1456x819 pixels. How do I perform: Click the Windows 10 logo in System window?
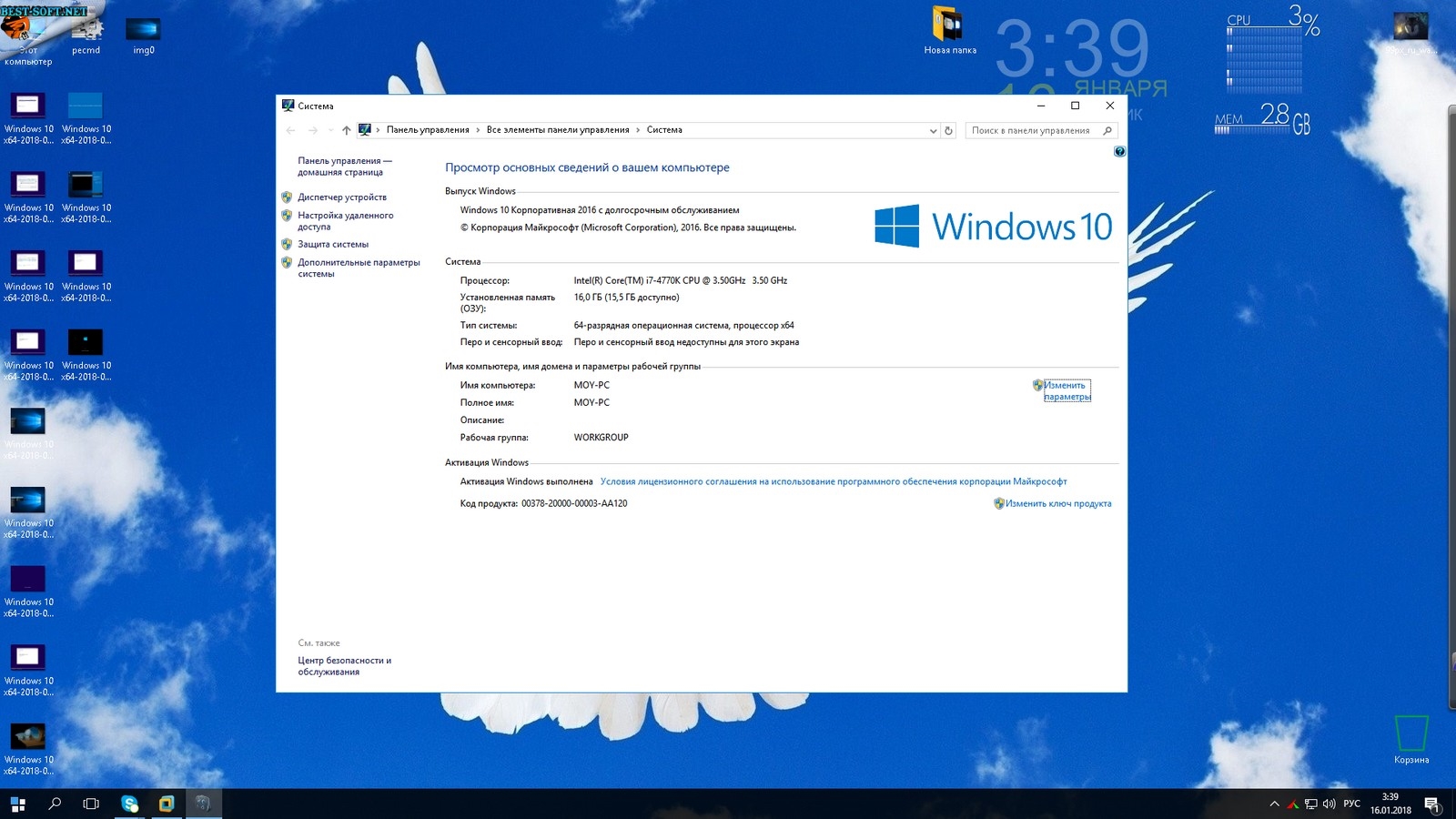993,226
